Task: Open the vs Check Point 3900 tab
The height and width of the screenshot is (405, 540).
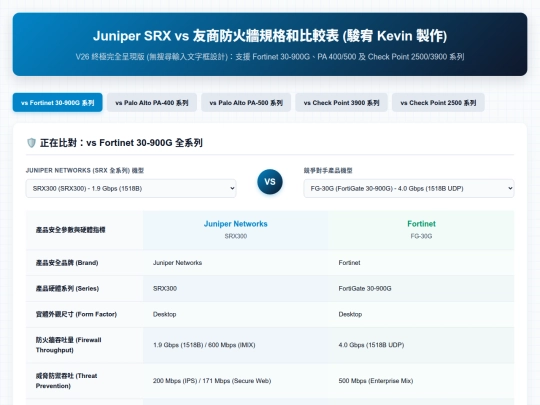Action: (x=341, y=103)
